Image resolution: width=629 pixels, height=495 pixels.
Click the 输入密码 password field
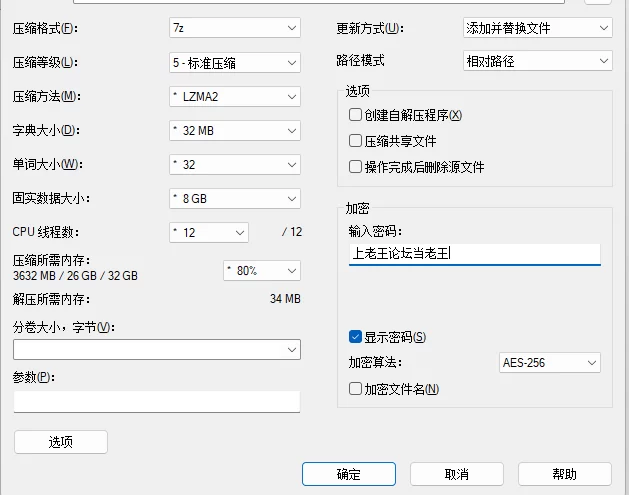(x=474, y=254)
